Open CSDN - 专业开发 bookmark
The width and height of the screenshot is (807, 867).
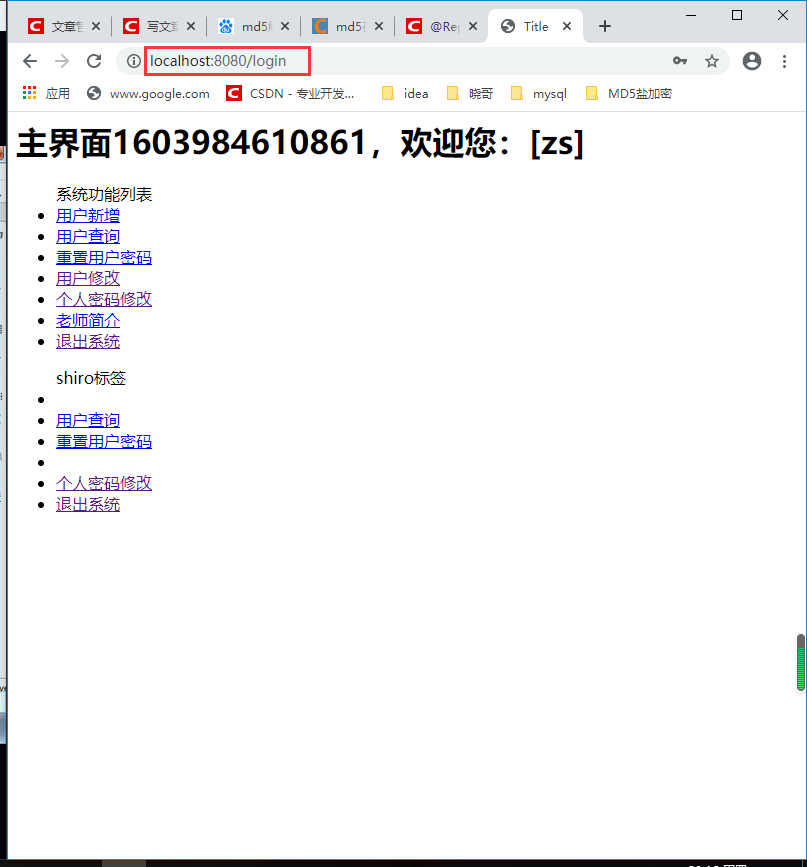pyautogui.click(x=290, y=93)
